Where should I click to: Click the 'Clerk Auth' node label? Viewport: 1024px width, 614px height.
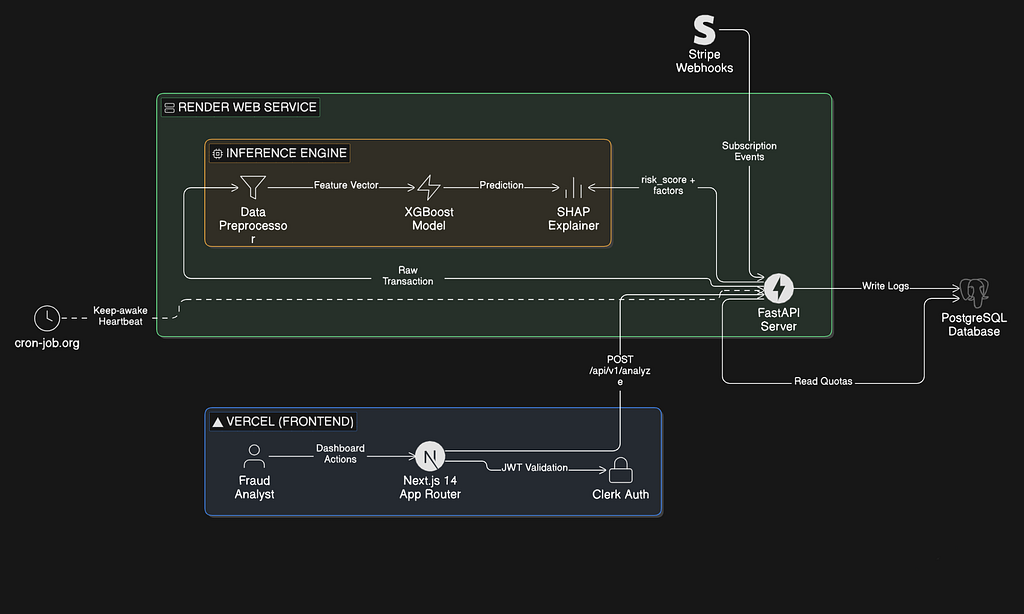click(x=620, y=494)
